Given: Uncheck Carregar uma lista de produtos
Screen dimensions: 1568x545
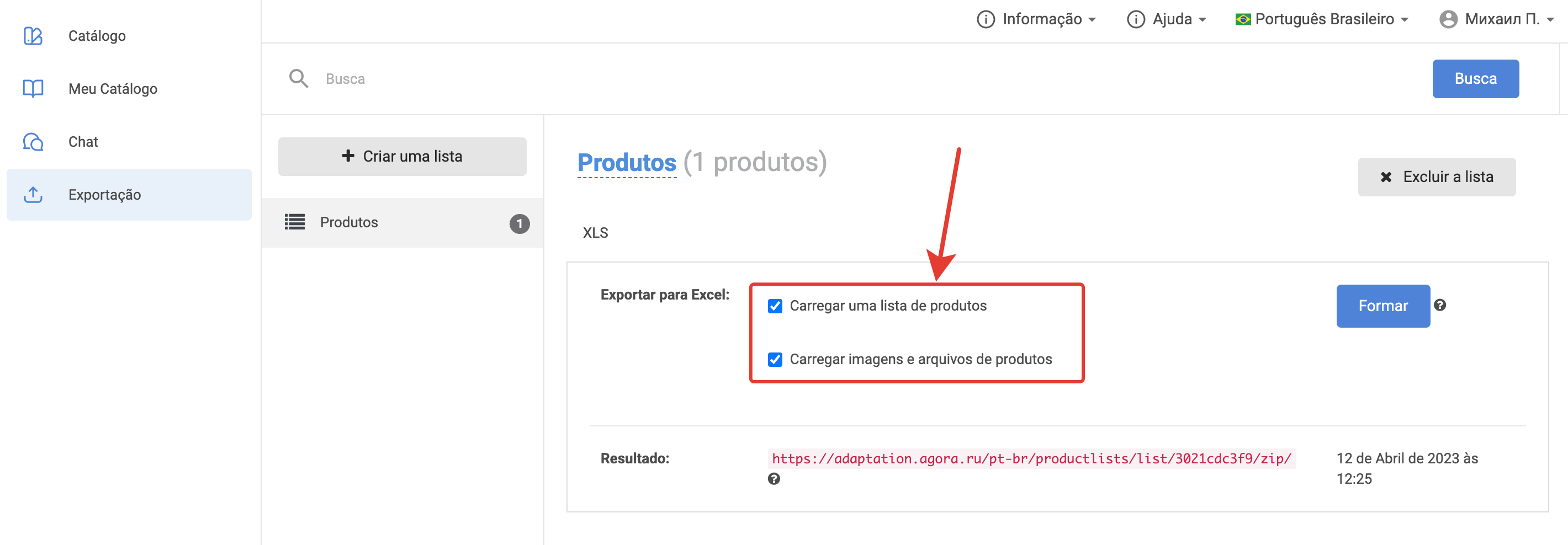Looking at the screenshot, I should click(x=775, y=306).
